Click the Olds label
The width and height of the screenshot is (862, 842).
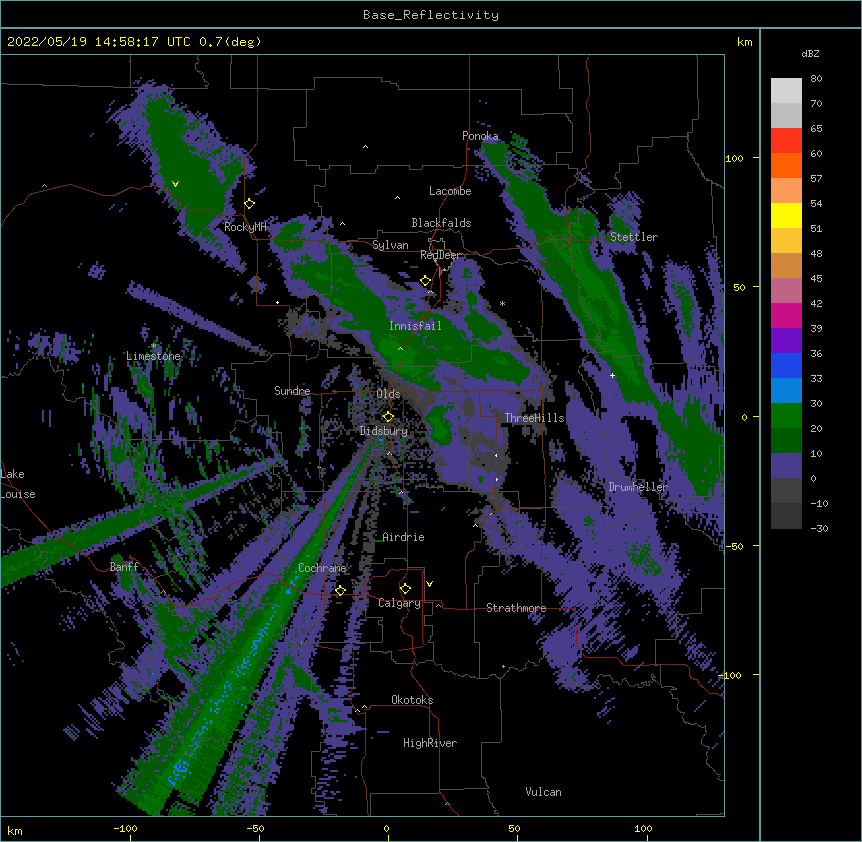(388, 394)
